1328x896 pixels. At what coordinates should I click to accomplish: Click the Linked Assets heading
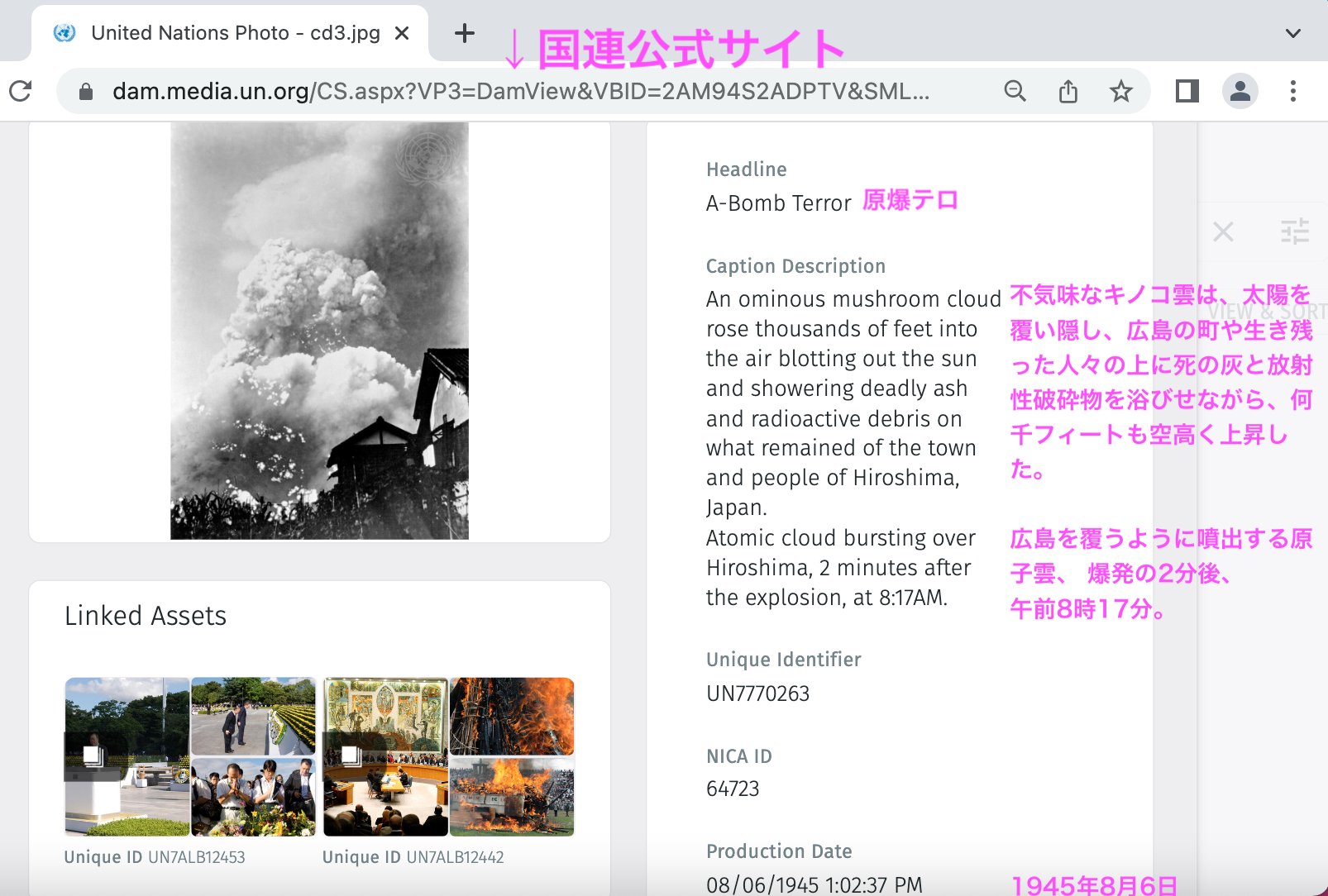point(146,616)
